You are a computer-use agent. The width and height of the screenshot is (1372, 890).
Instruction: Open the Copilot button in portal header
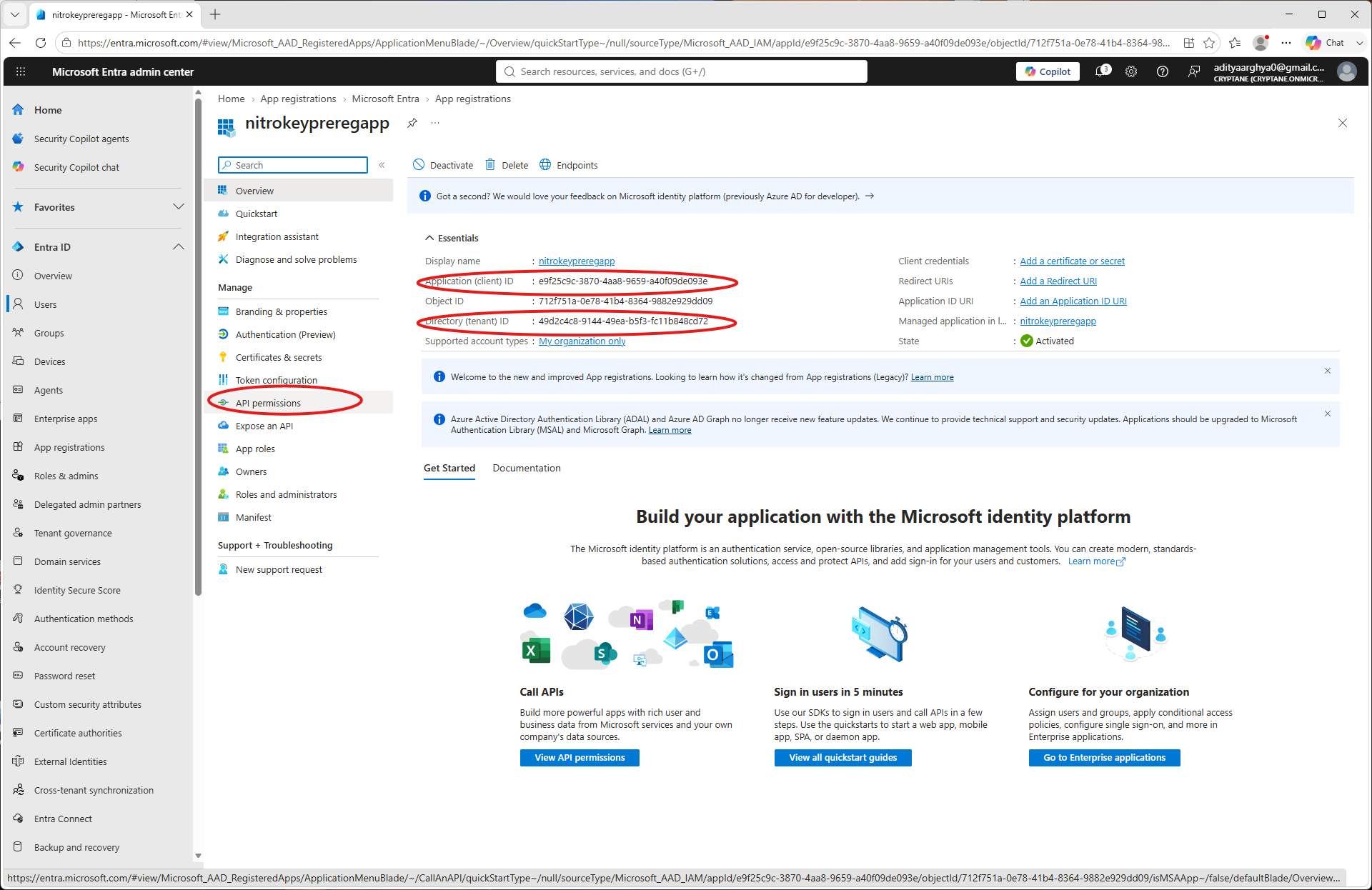[1048, 71]
